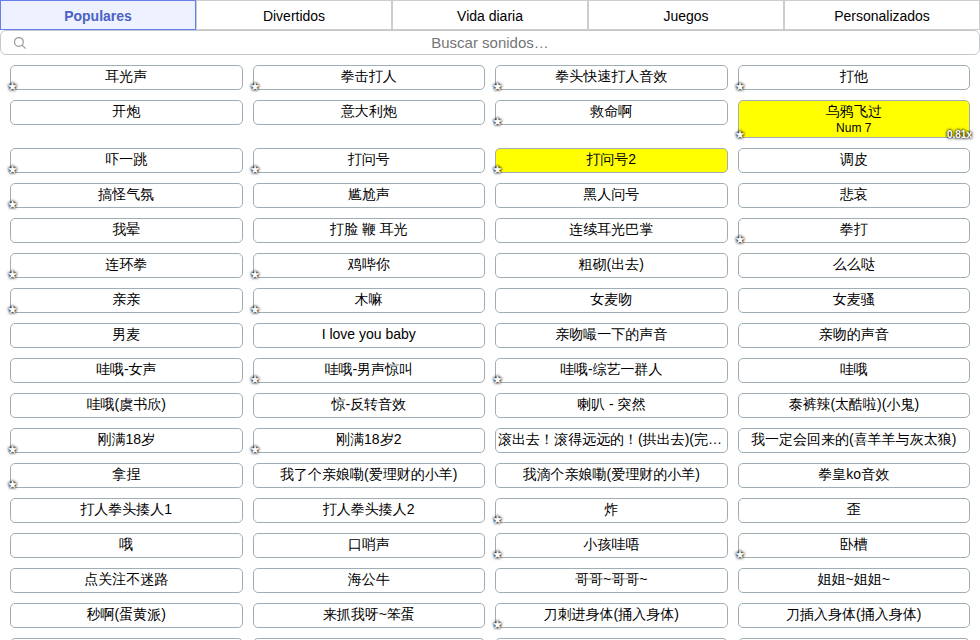
Task: Click the favorite star on 鸡哔你
Action: click(x=255, y=274)
